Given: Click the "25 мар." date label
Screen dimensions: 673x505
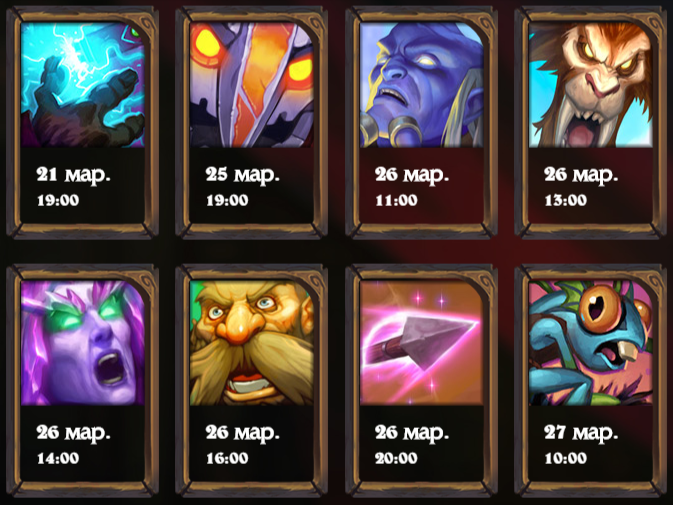Looking at the screenshot, I should coord(243,175).
